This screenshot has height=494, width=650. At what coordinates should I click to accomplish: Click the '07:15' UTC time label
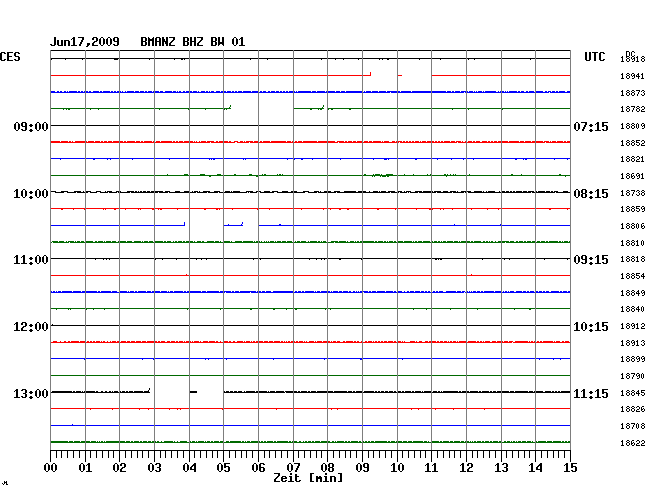(591, 126)
